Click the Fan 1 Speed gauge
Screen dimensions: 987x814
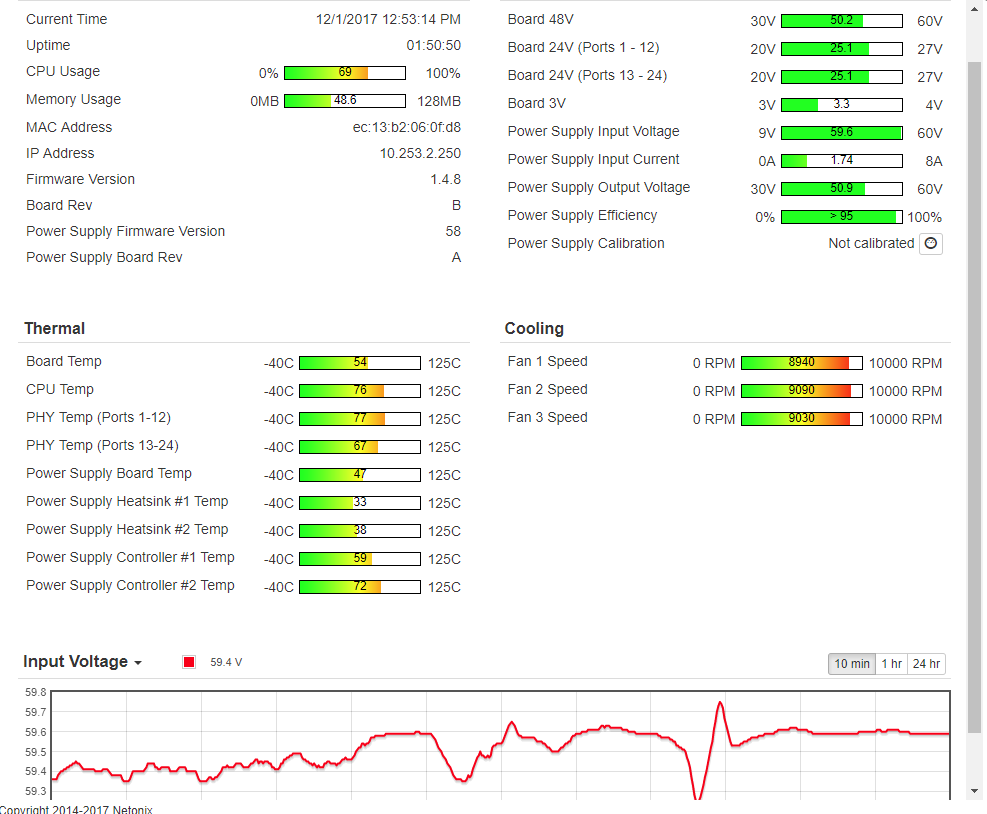(x=801, y=363)
